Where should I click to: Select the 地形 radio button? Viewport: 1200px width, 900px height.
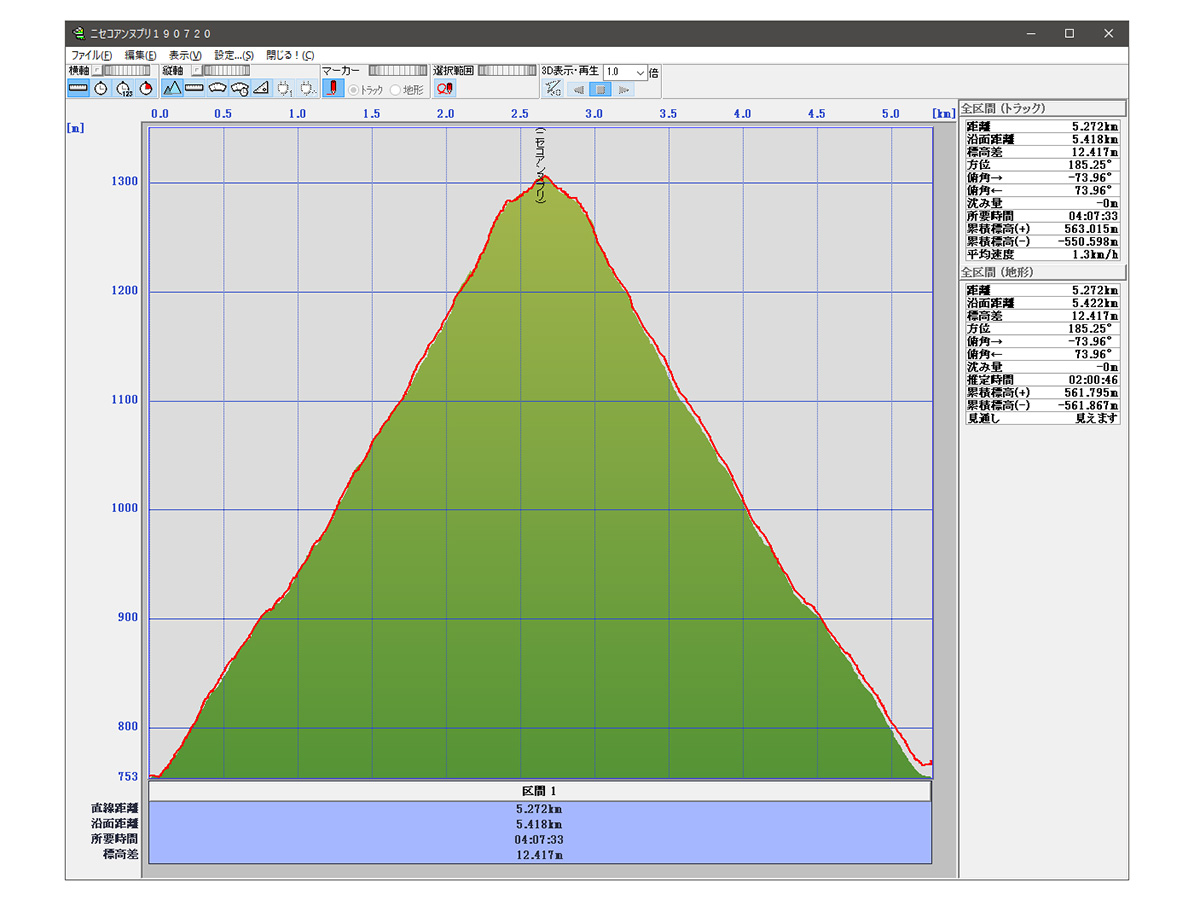tap(396, 90)
